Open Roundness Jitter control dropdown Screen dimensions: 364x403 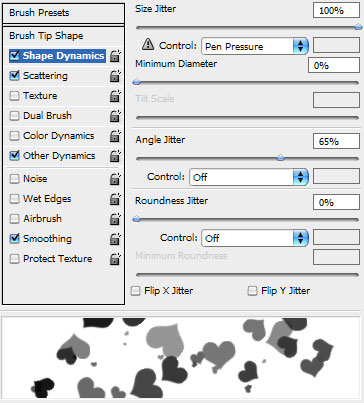[x=255, y=238]
